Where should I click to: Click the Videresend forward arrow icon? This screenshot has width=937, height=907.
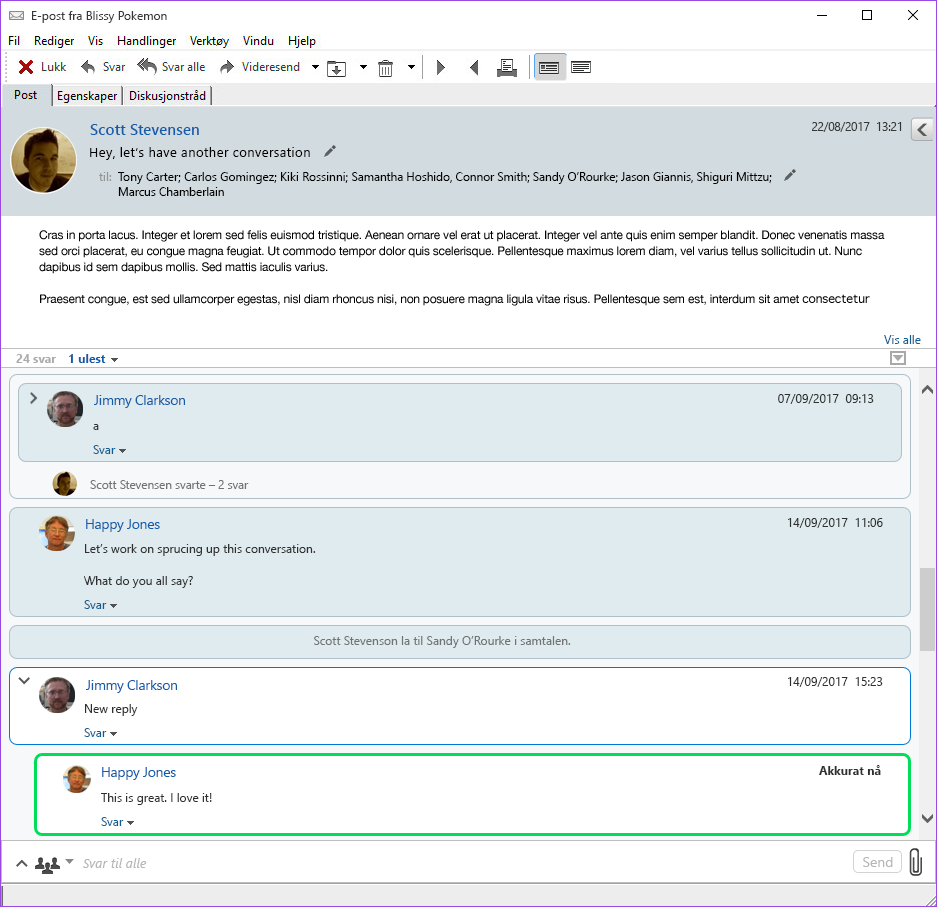[x=226, y=67]
